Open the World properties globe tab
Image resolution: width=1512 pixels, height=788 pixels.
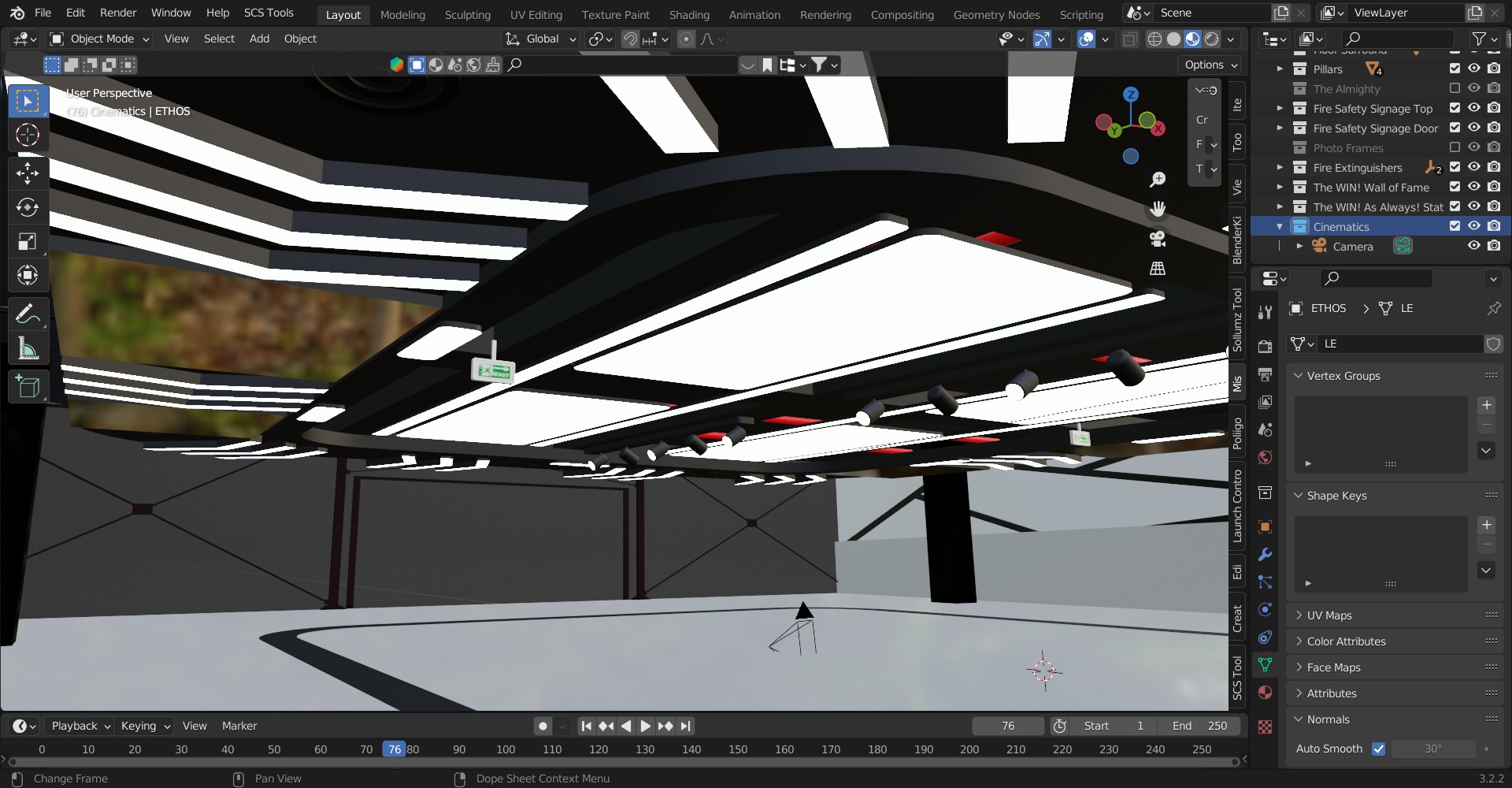point(1266,457)
